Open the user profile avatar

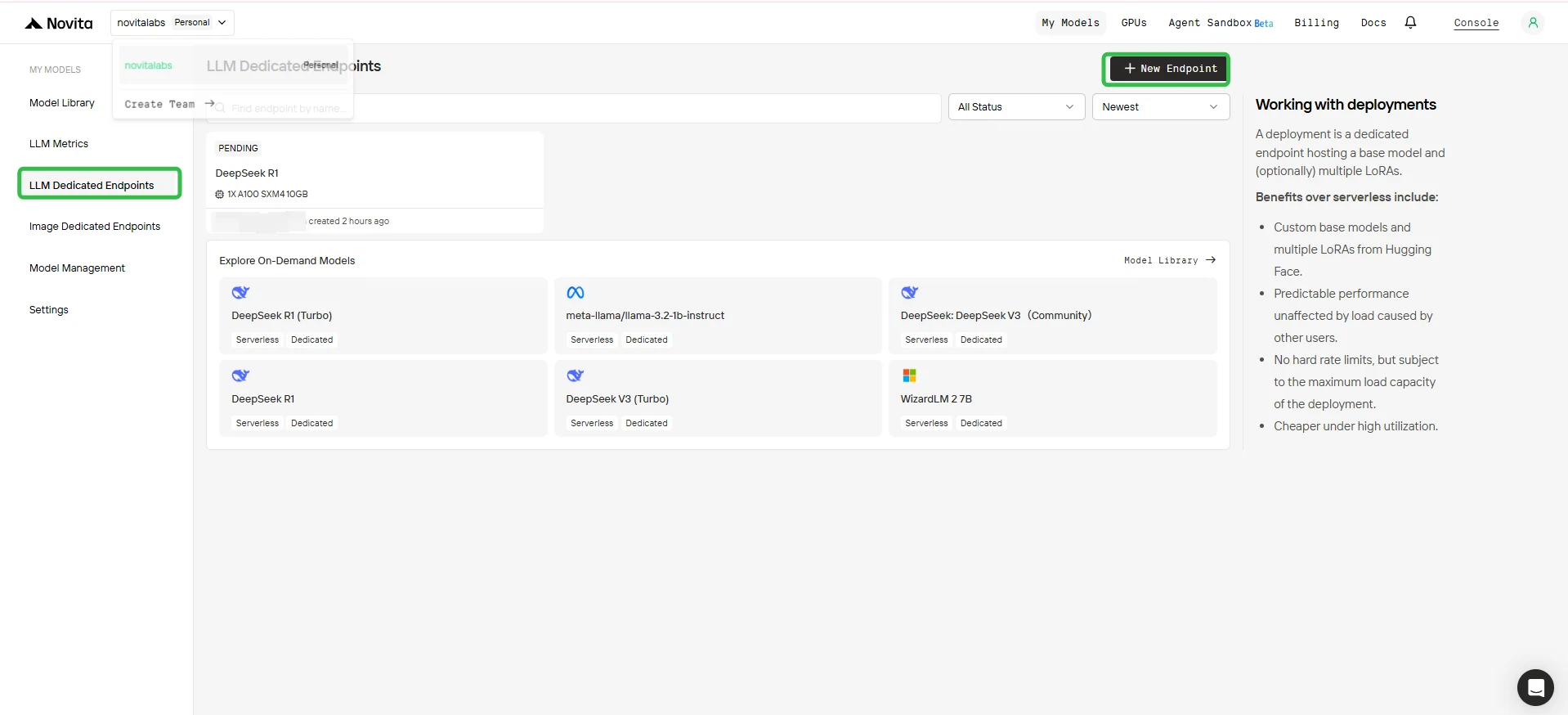click(1533, 23)
